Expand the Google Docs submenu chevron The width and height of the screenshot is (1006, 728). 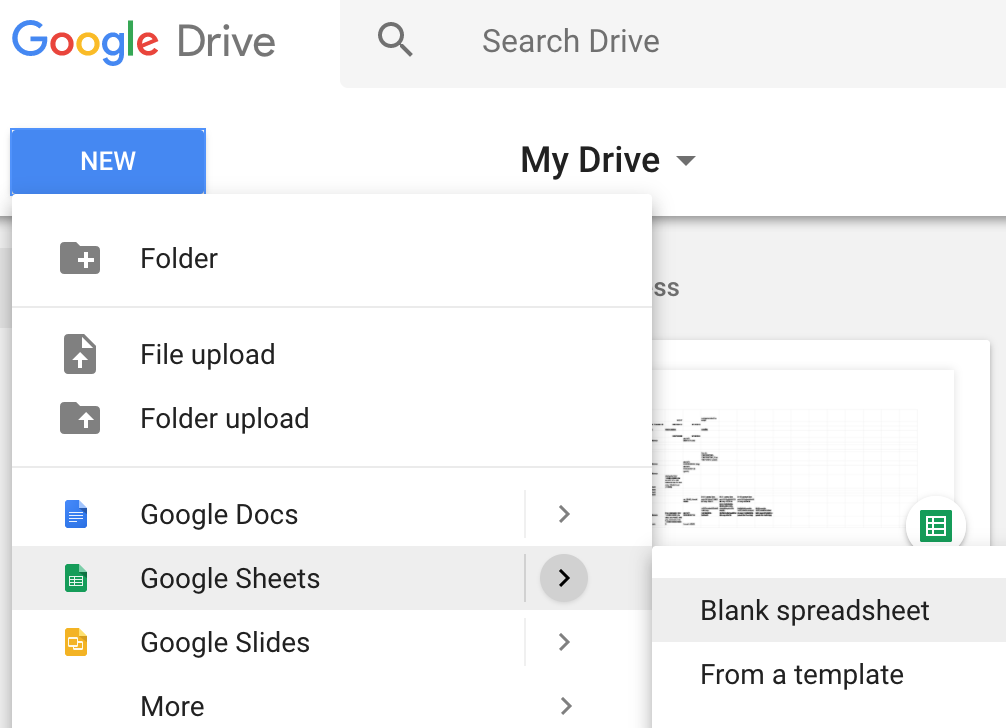pos(564,514)
